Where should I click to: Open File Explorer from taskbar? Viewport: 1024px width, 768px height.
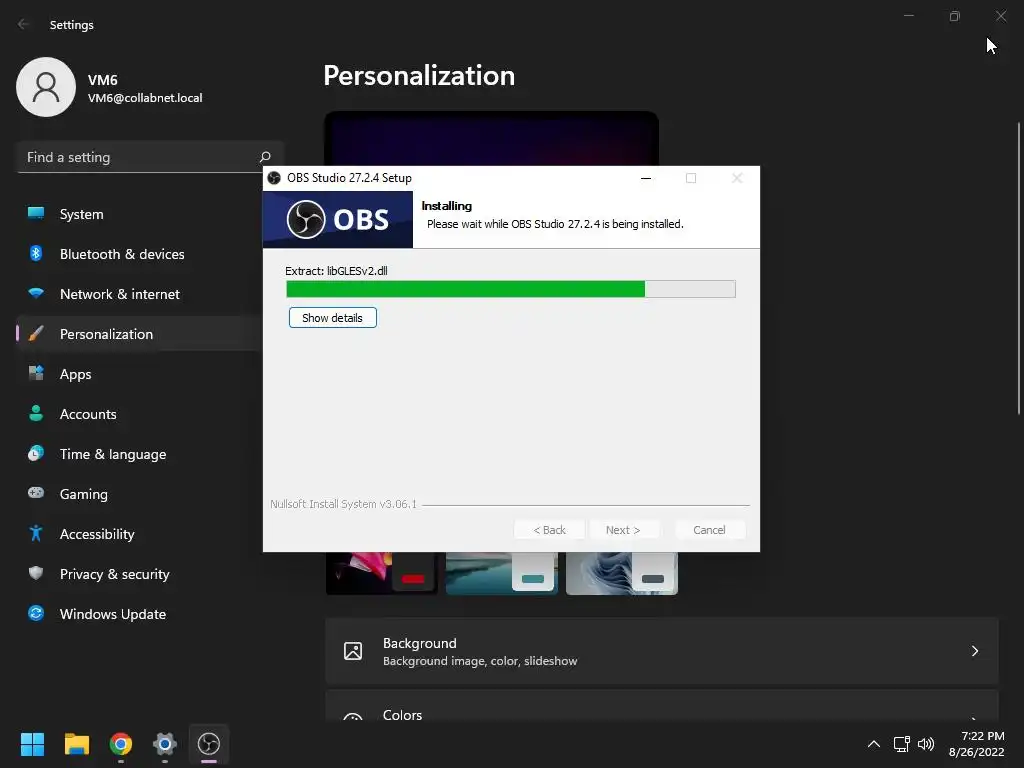click(x=76, y=744)
